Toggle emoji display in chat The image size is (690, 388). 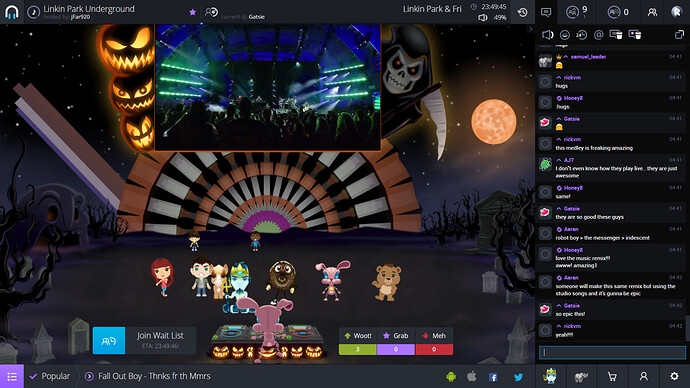pyautogui.click(x=565, y=34)
